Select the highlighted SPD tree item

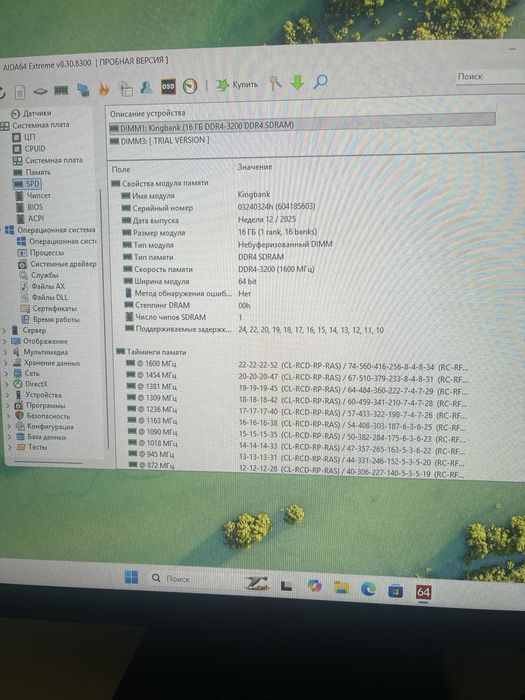[x=27, y=183]
